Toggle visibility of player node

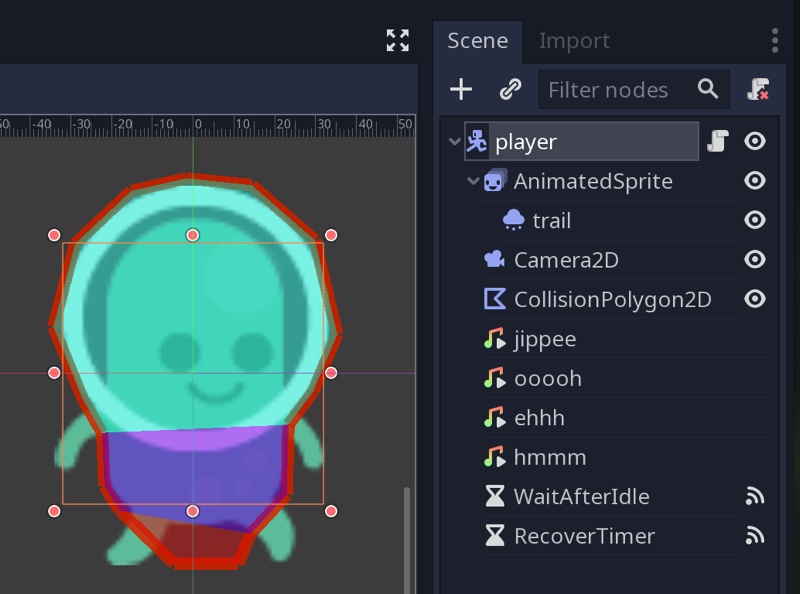(x=755, y=141)
